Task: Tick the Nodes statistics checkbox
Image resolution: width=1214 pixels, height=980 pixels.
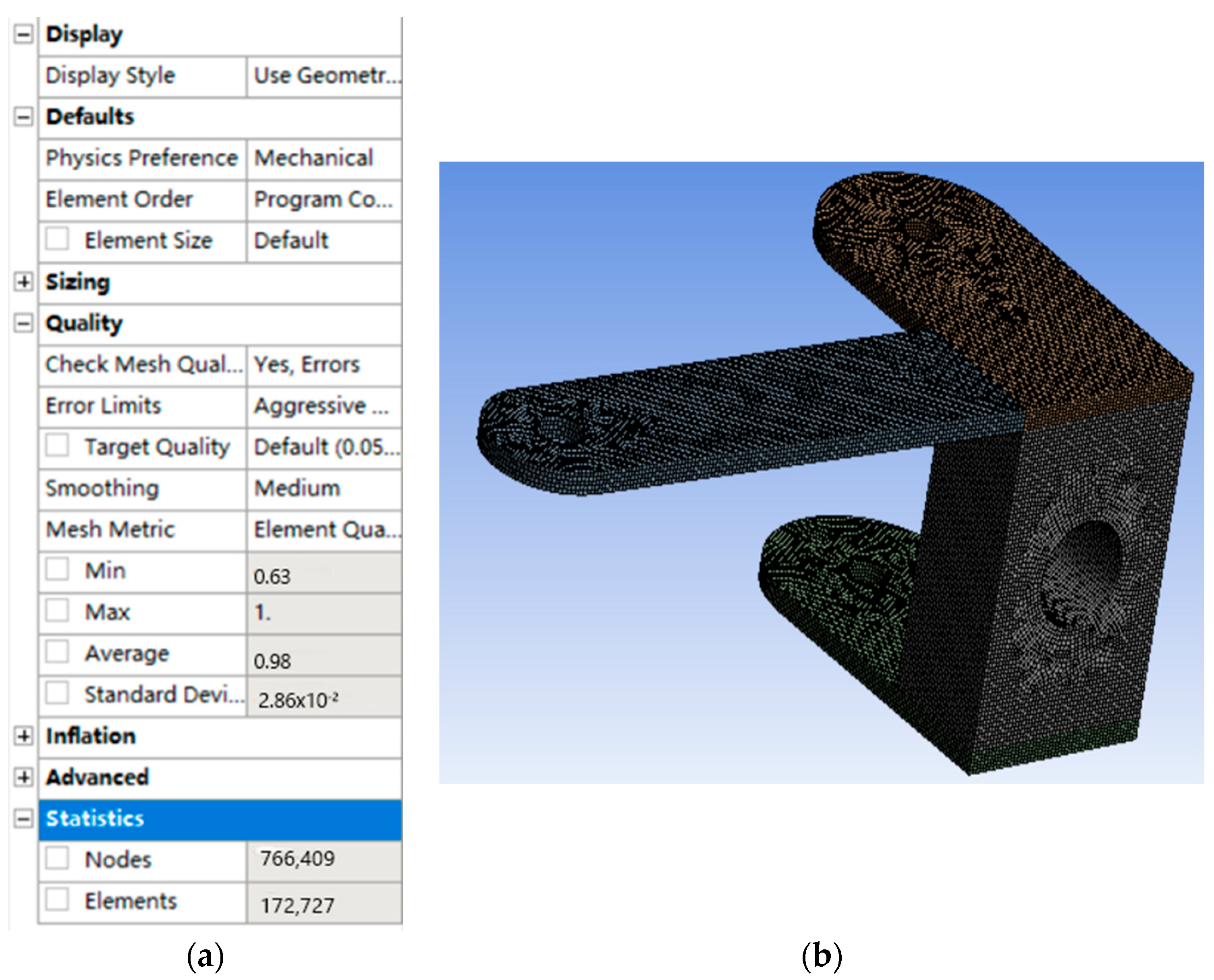Action: click(x=58, y=859)
